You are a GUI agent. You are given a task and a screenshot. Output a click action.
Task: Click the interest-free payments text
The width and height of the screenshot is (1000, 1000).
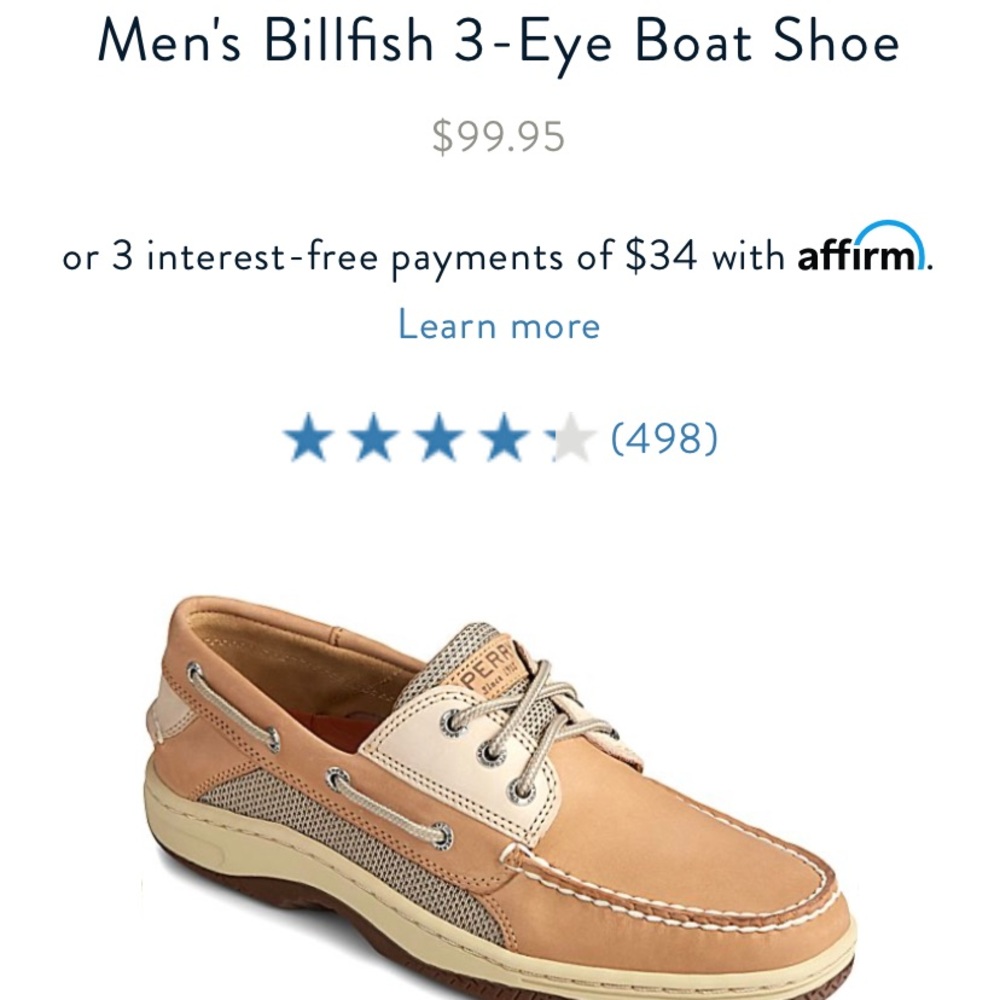(x=400, y=257)
